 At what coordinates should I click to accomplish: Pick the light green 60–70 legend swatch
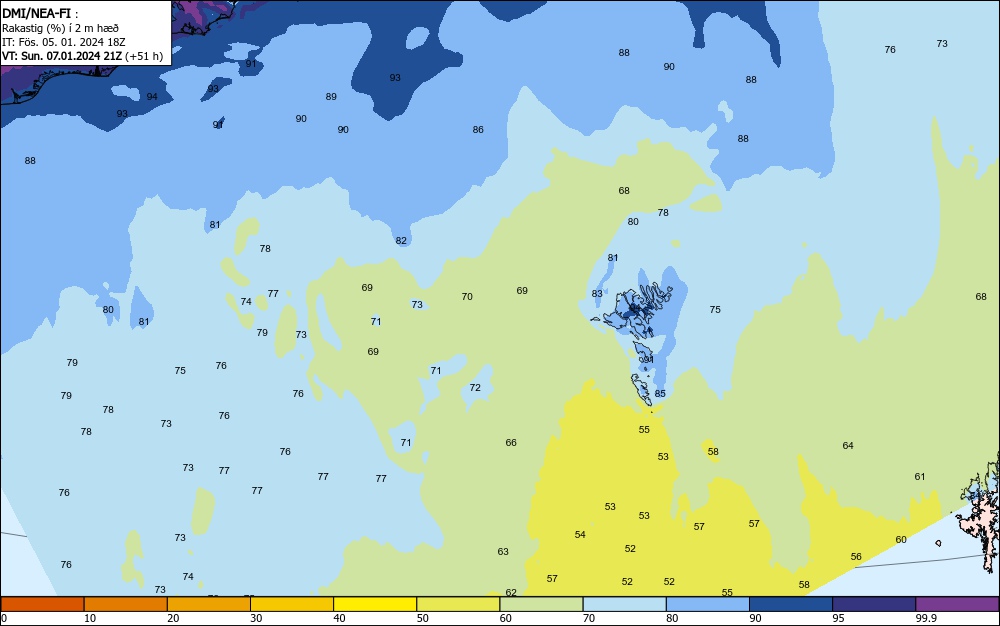[541, 604]
